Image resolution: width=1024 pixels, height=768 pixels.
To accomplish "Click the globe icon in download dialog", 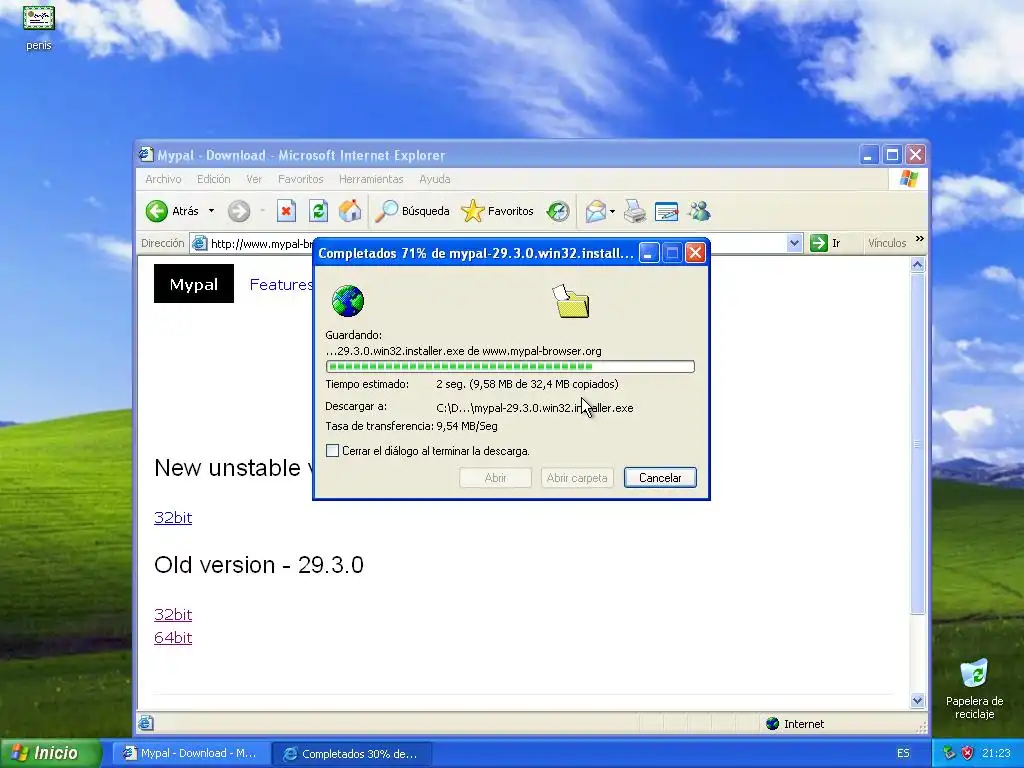I will (347, 301).
